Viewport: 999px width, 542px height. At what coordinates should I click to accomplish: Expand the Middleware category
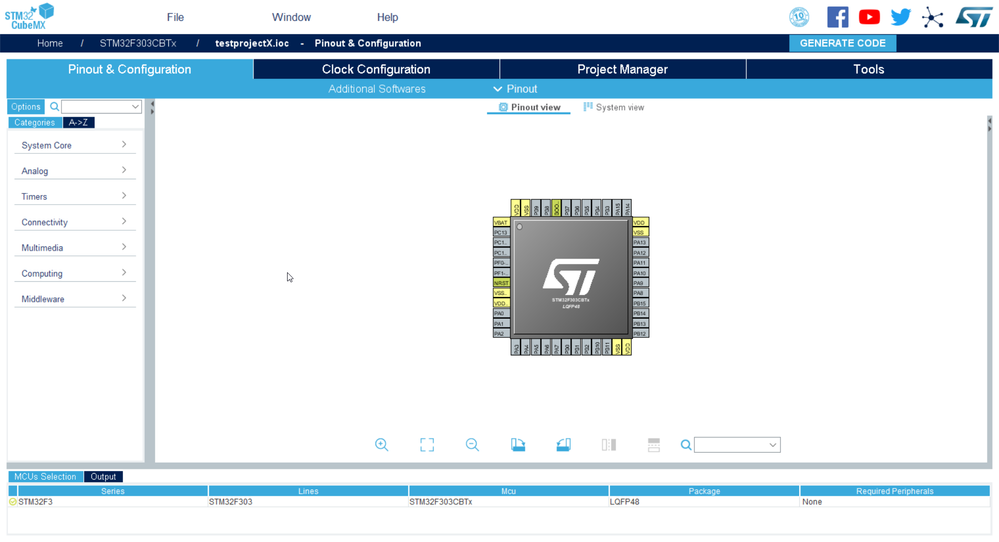coord(74,299)
